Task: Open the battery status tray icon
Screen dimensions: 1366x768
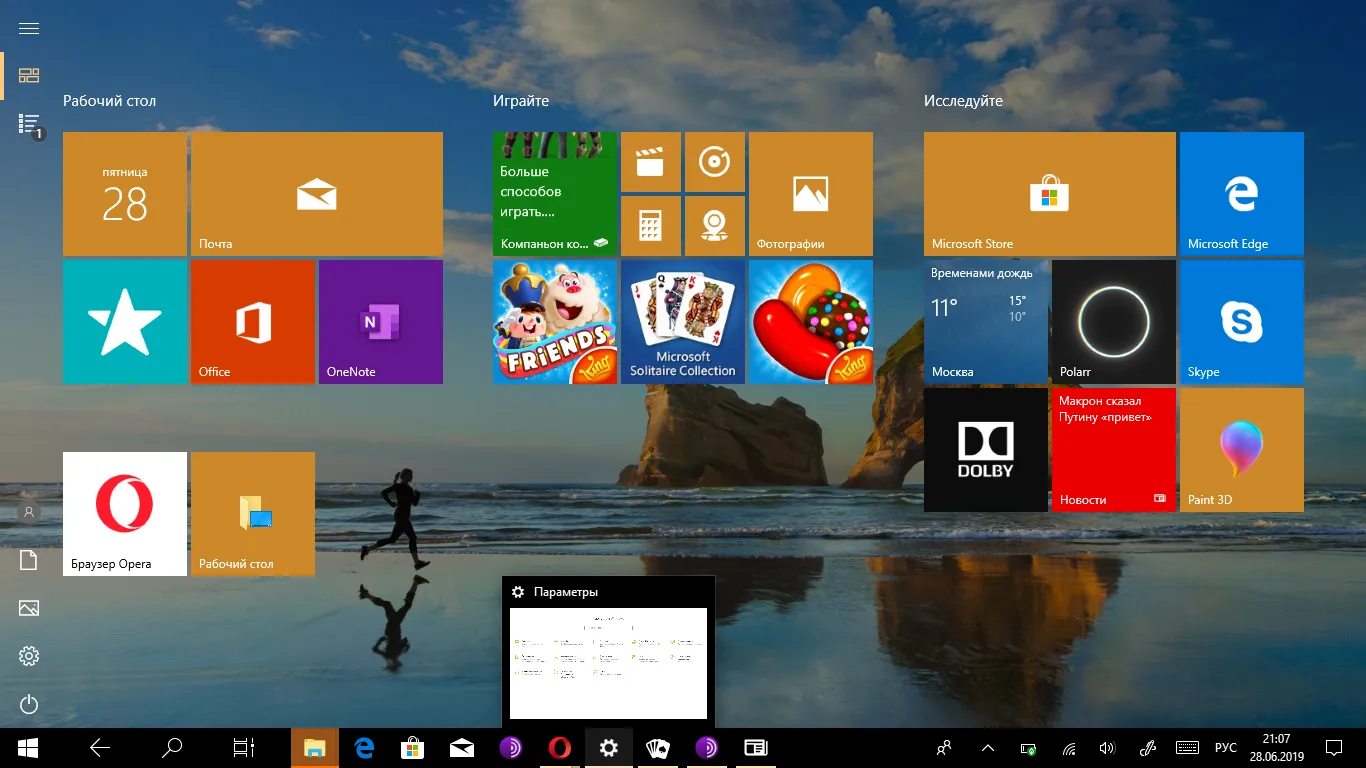Action: tap(1028, 748)
